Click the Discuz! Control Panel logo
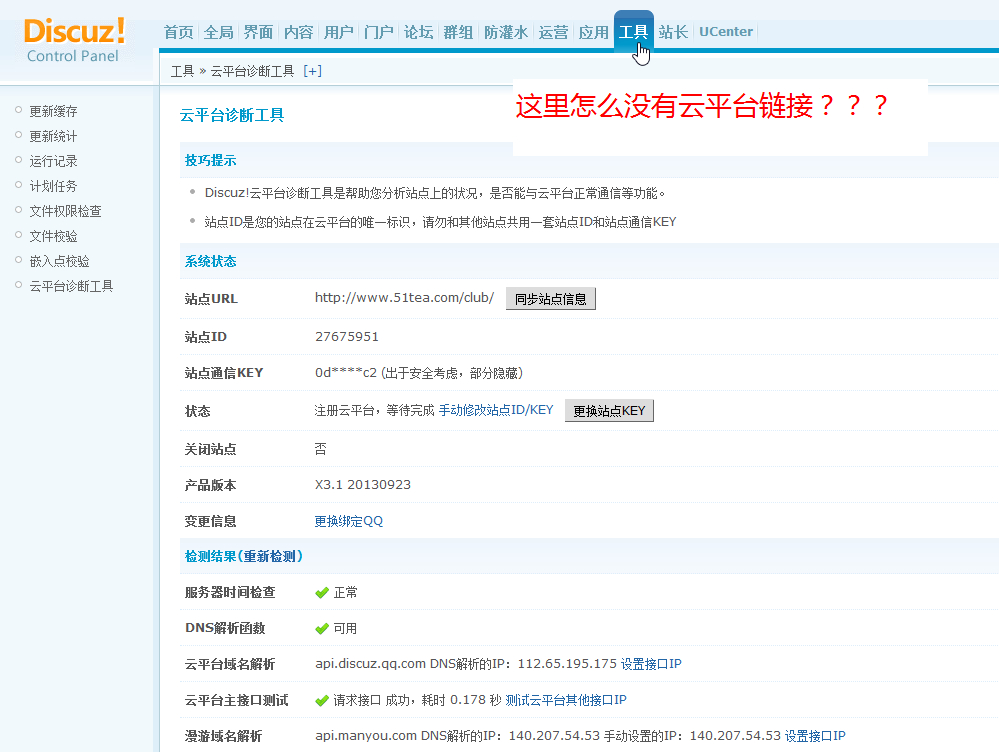This screenshot has height=752, width=999. click(74, 40)
